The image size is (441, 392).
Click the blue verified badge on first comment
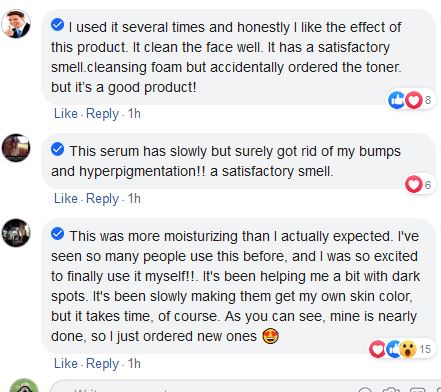pyautogui.click(x=57, y=24)
